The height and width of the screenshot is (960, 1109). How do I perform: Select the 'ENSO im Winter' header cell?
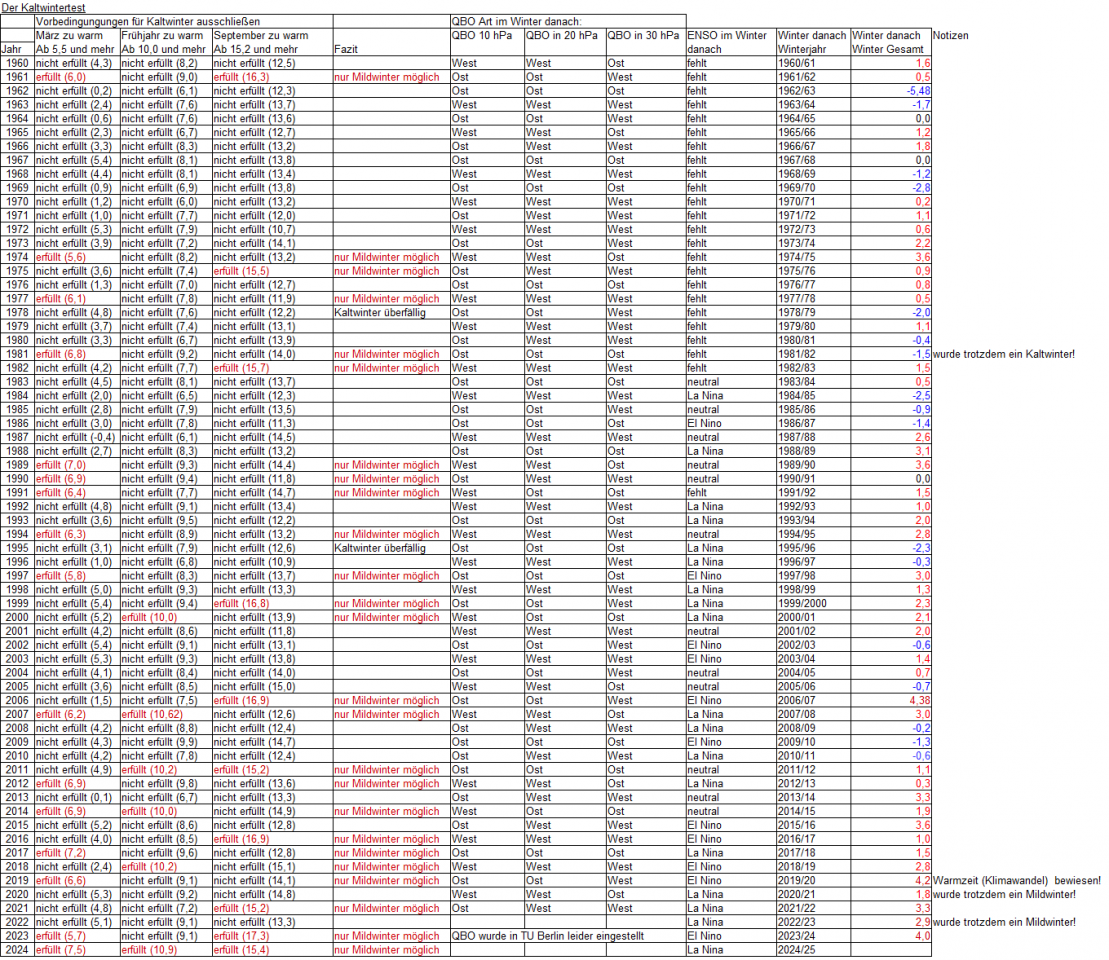click(727, 35)
